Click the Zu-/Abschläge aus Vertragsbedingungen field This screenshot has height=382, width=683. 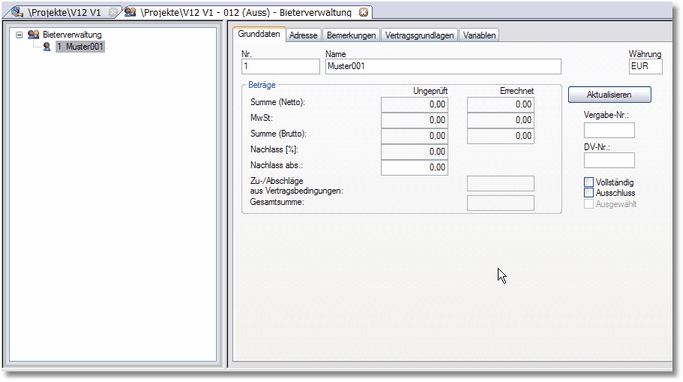[500, 183]
